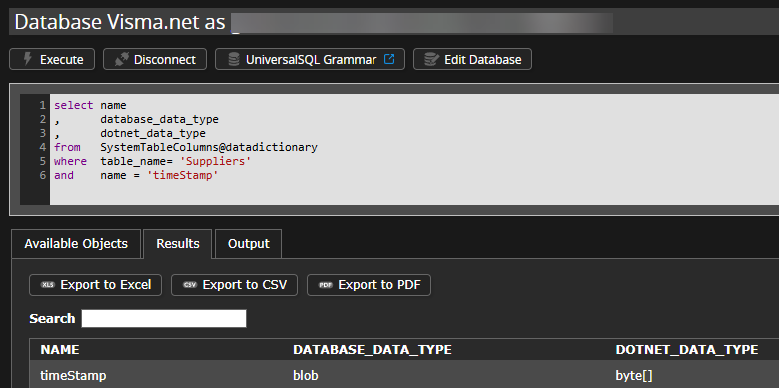The image size is (779, 388).
Task: Click SystemTableColumns@datadictionary in the editor
Action: point(209,148)
